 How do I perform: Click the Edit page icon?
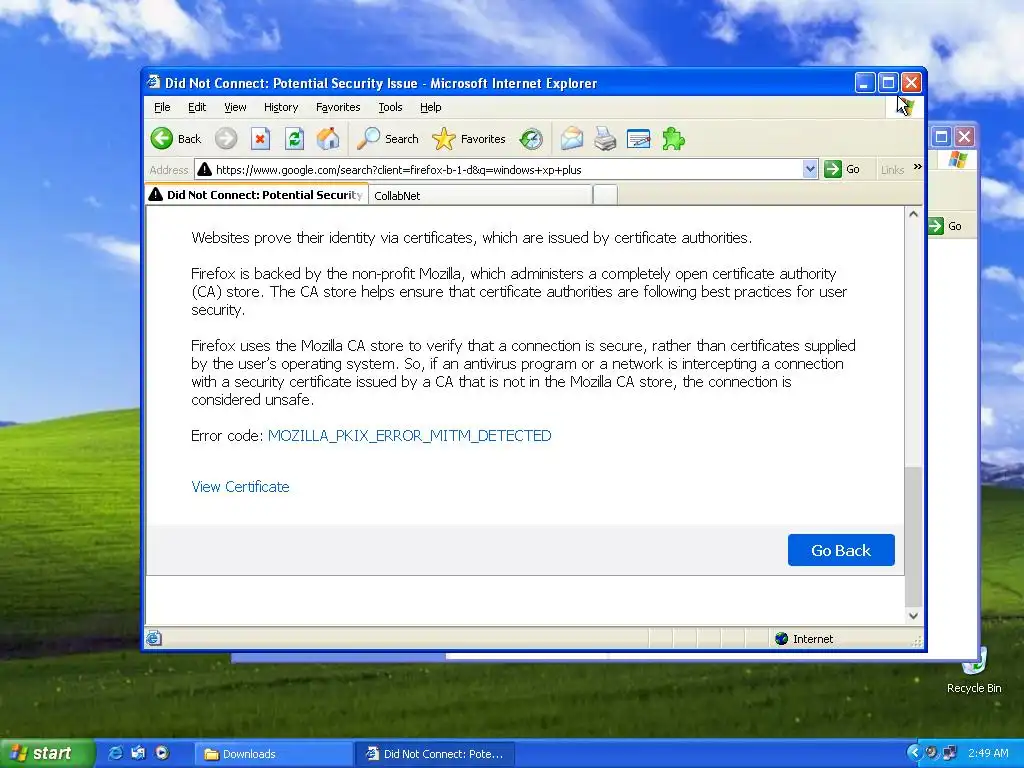pyautogui.click(x=638, y=138)
